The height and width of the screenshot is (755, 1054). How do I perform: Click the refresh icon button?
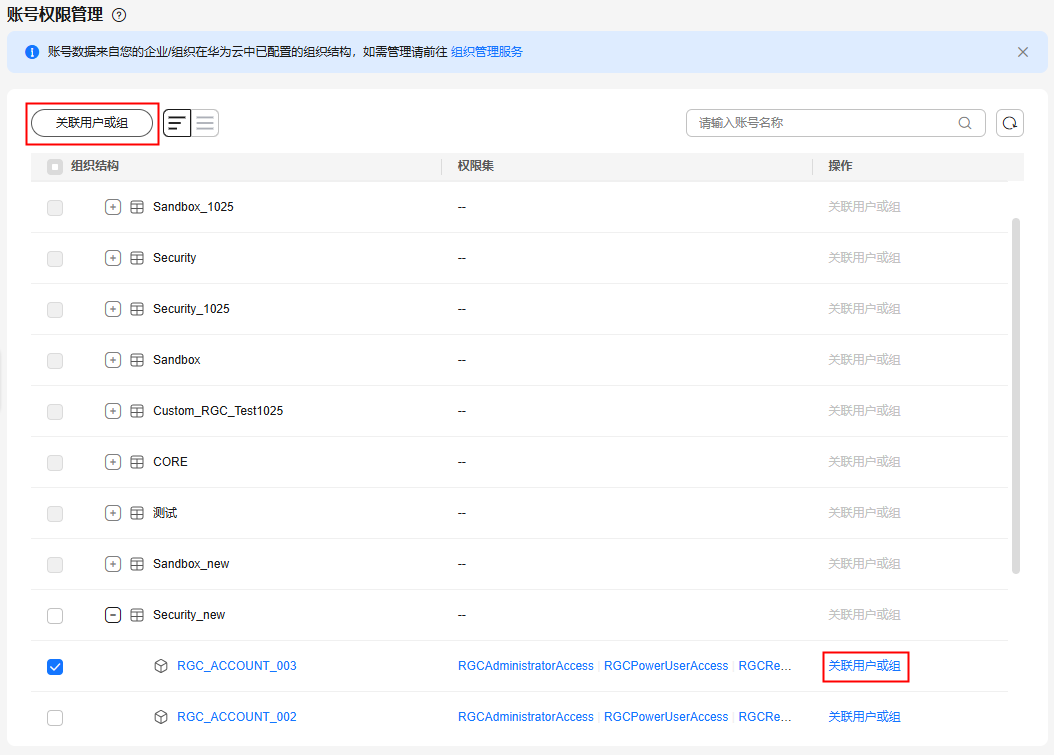click(1010, 123)
